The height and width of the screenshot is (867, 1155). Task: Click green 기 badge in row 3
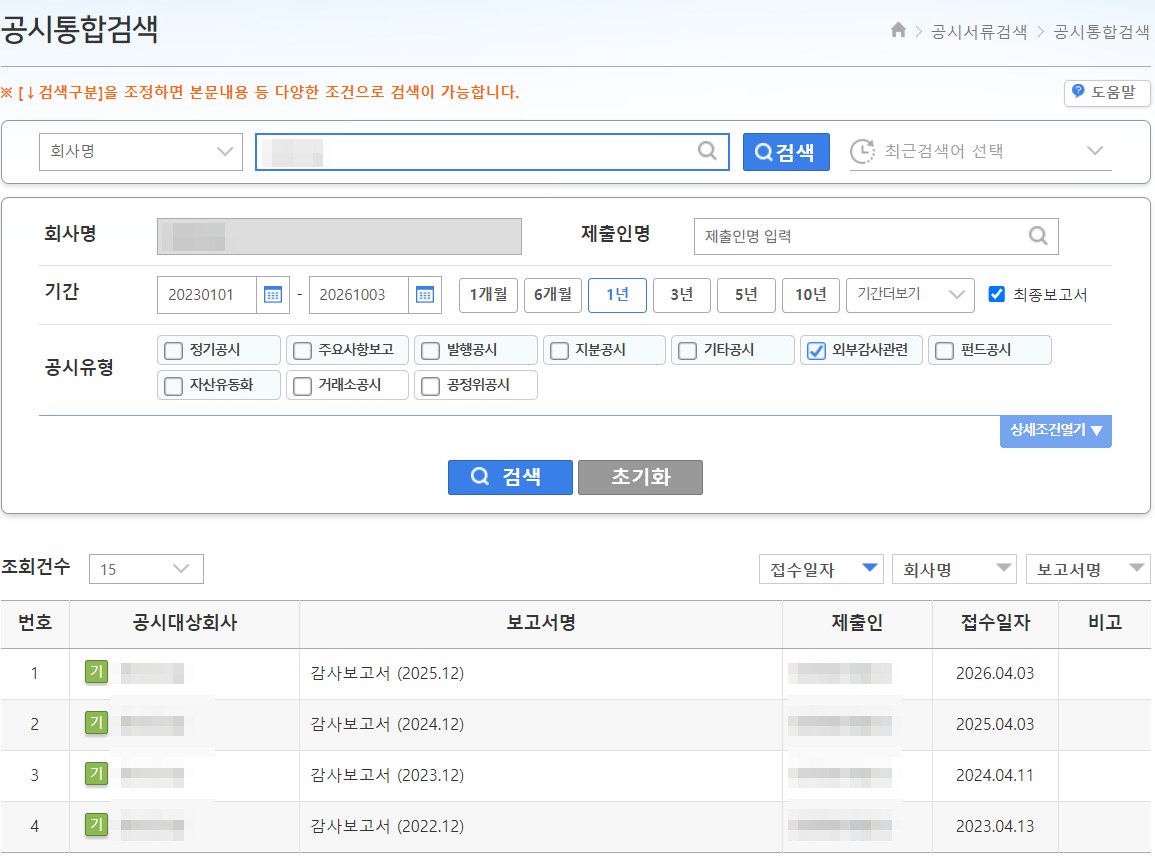click(x=96, y=773)
